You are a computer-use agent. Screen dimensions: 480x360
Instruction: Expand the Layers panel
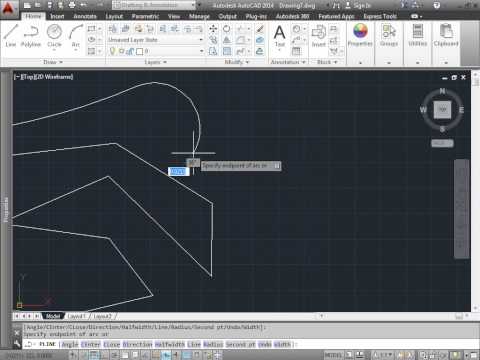point(156,62)
